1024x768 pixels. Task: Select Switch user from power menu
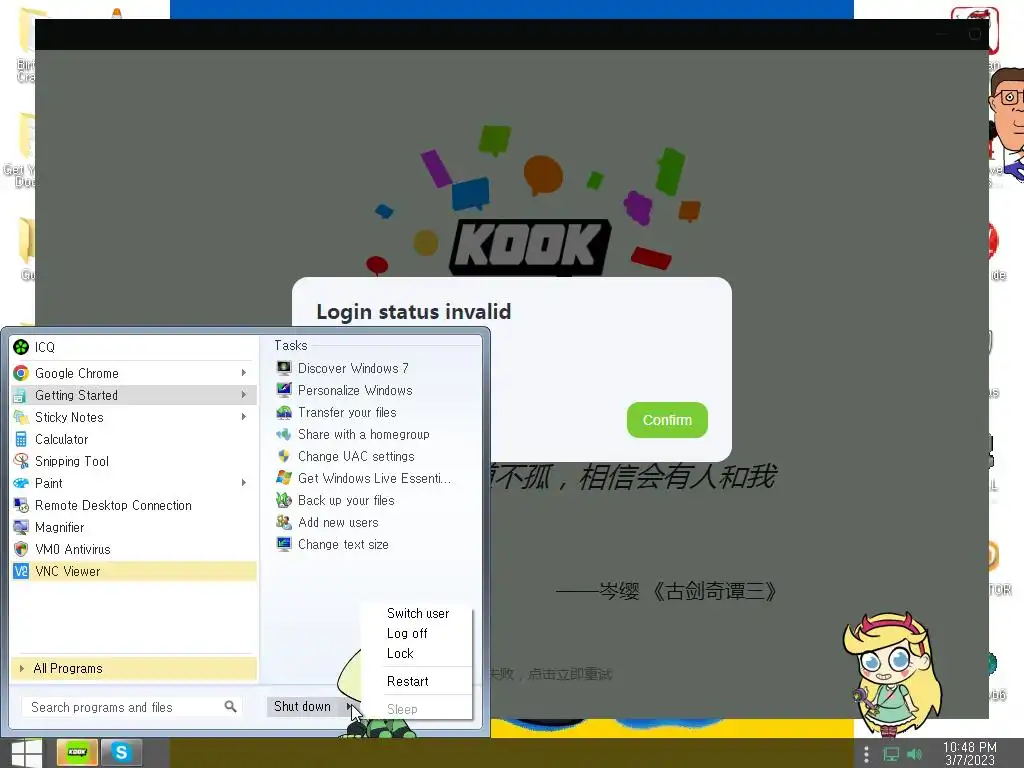pyautogui.click(x=417, y=613)
